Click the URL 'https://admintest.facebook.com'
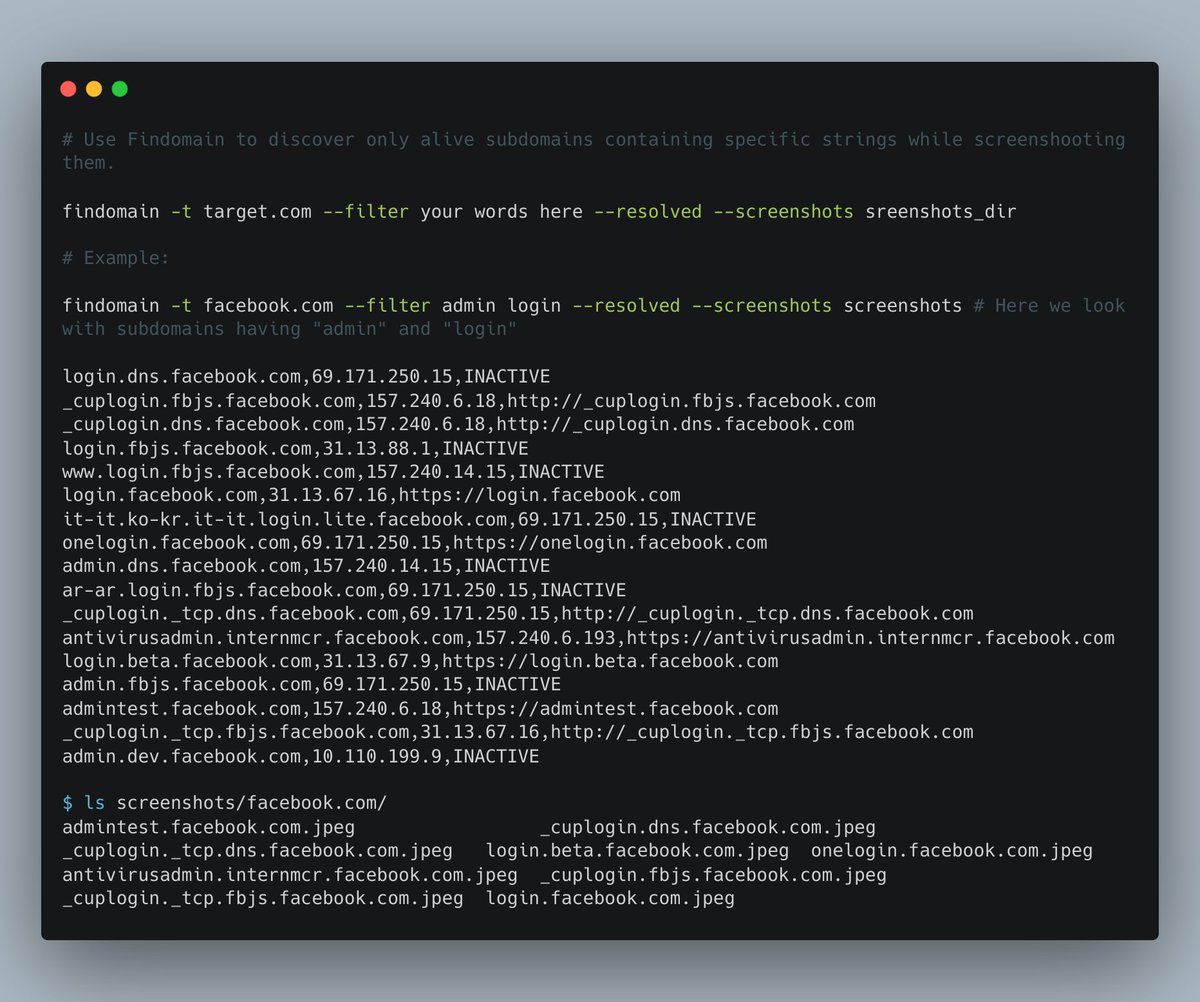 pyautogui.click(x=615, y=709)
